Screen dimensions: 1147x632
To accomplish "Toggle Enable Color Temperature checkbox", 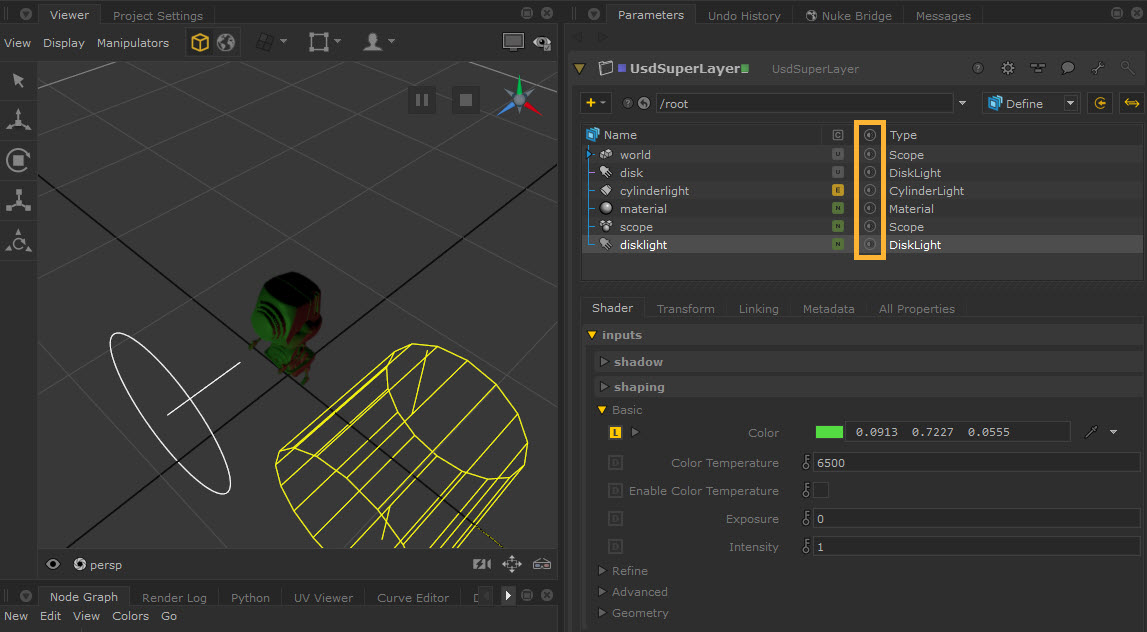I will pos(820,490).
